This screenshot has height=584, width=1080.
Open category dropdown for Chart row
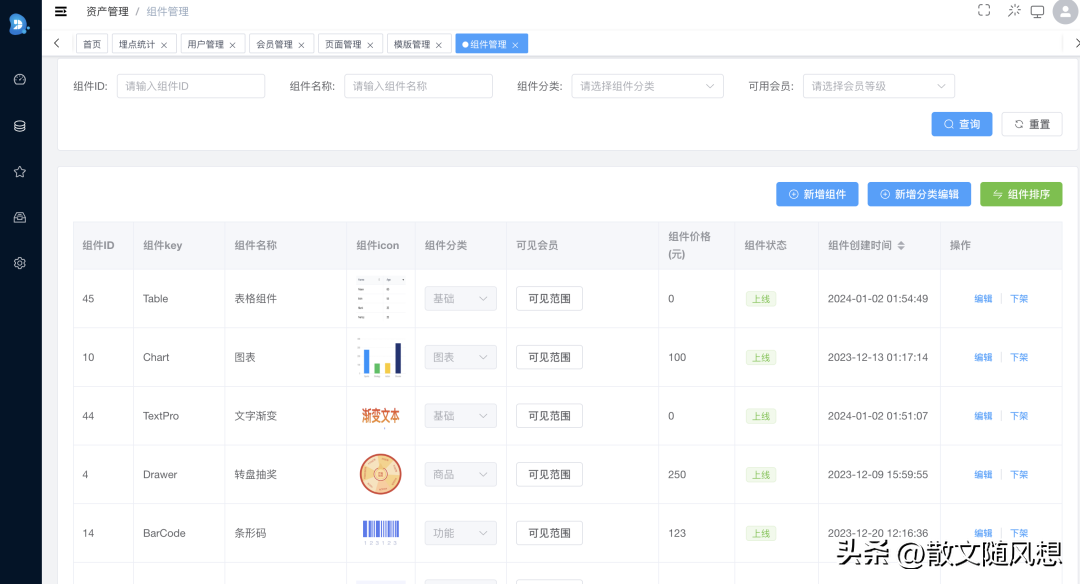tap(460, 357)
